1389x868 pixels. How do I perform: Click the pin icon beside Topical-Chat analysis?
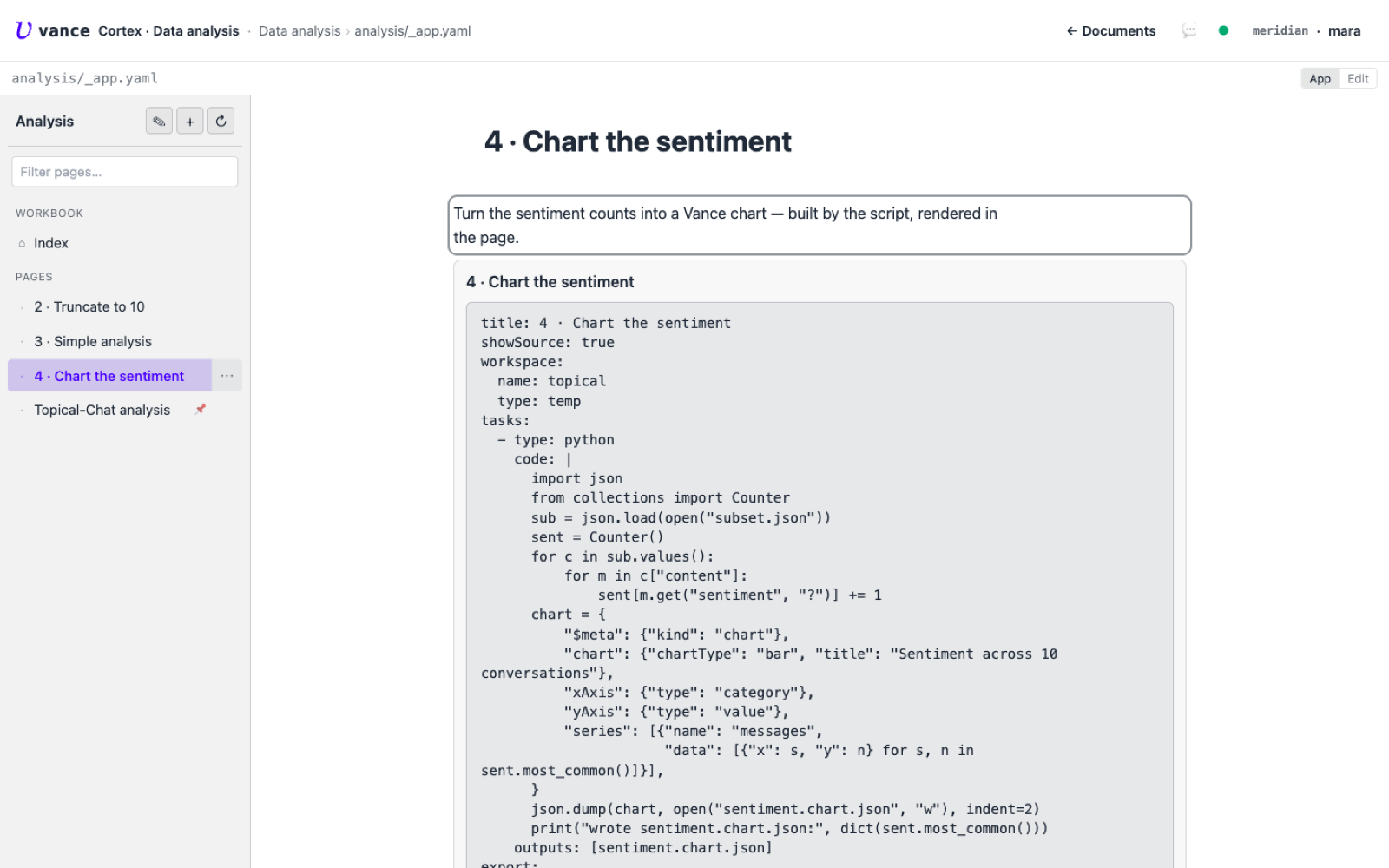[201, 409]
